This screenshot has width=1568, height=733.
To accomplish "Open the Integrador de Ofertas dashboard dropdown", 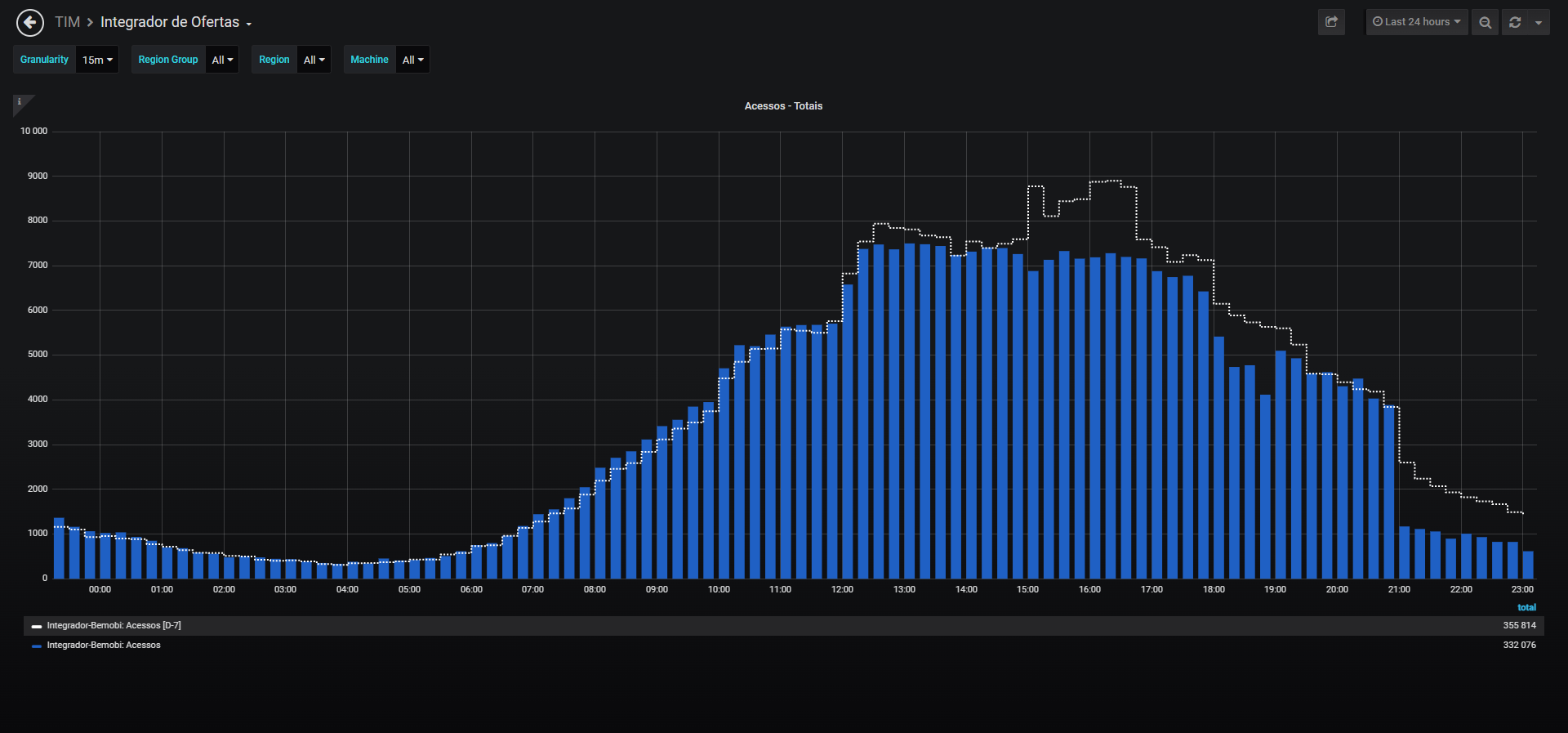I will point(176,22).
